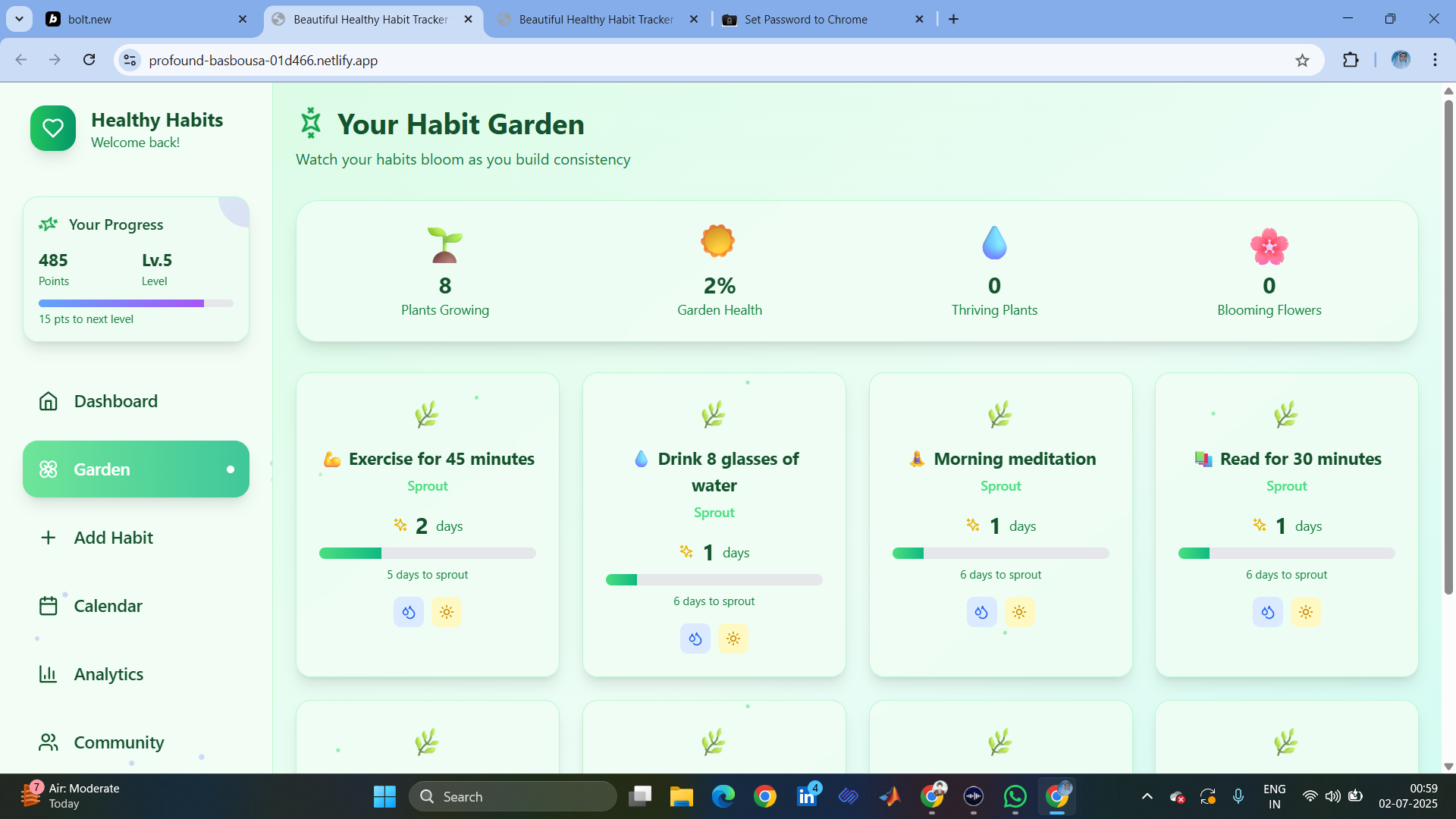
Task: Click sunlight icon on Exercise card
Action: (x=447, y=612)
